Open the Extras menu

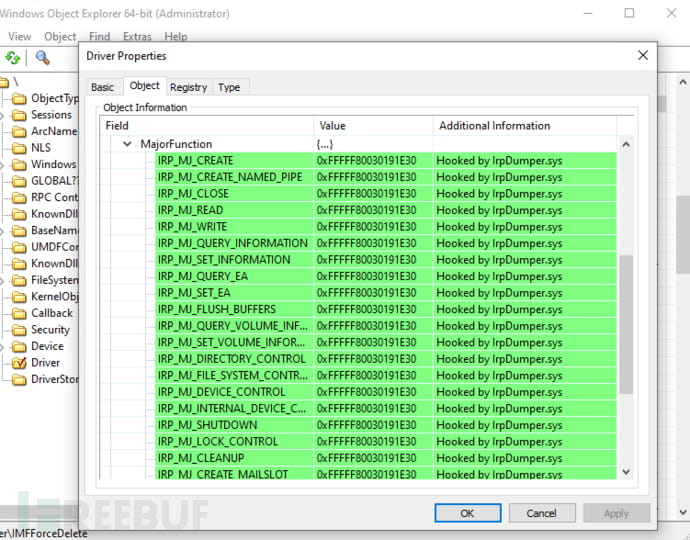137,37
